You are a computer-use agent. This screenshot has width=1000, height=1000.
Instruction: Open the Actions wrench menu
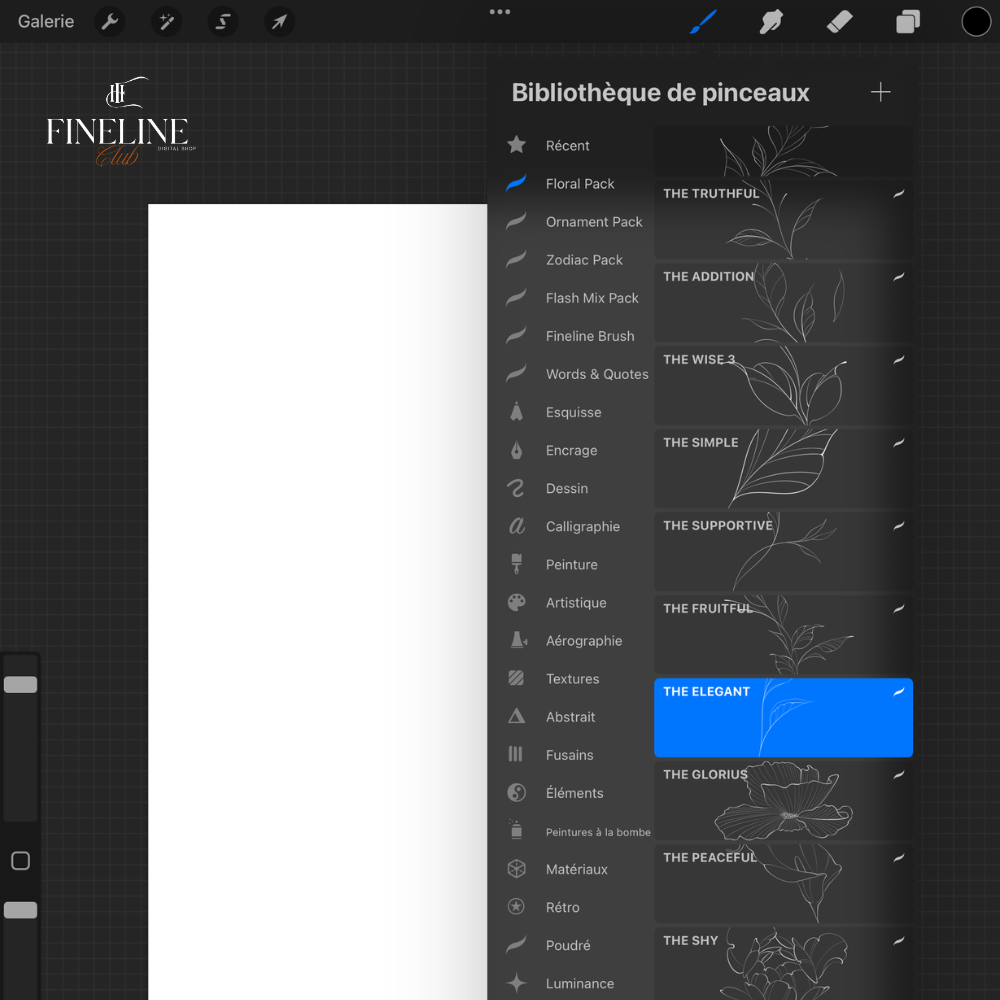tap(110, 21)
